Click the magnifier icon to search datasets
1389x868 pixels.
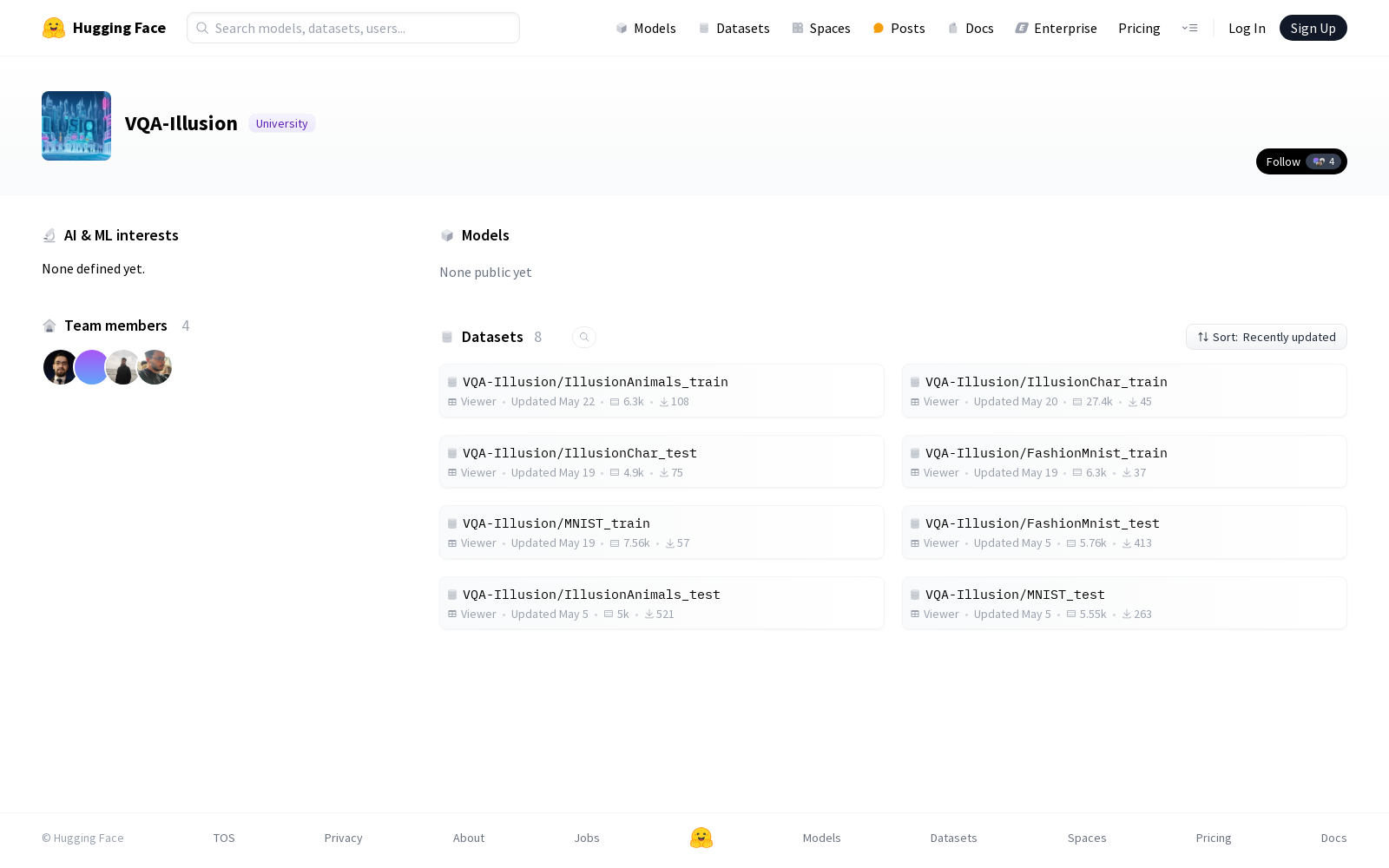tap(584, 337)
